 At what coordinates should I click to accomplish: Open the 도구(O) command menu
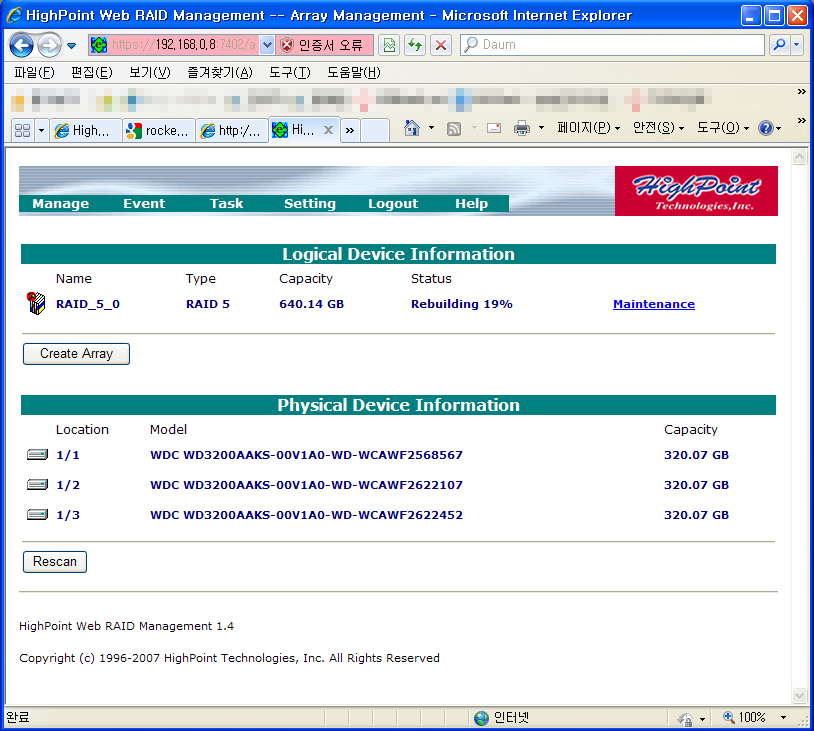click(723, 128)
